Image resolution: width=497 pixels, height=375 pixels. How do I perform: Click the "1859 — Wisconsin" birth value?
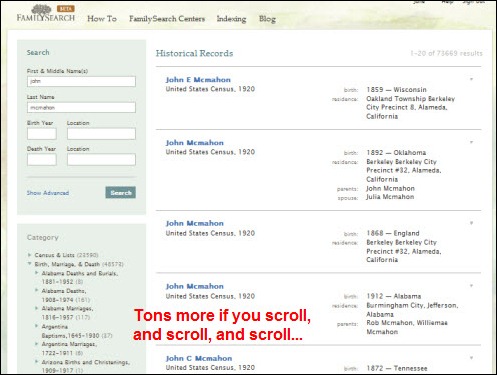point(396,90)
